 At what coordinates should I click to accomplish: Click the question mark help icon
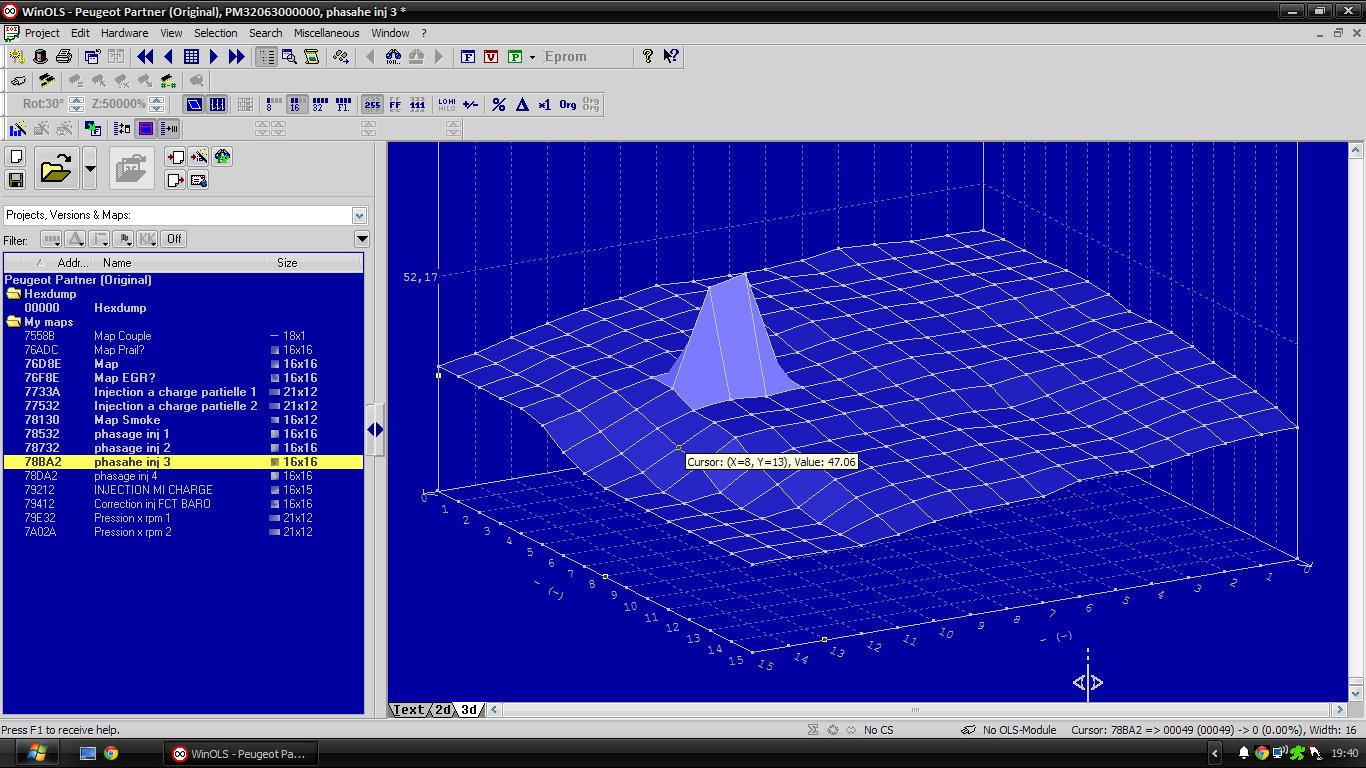(648, 57)
